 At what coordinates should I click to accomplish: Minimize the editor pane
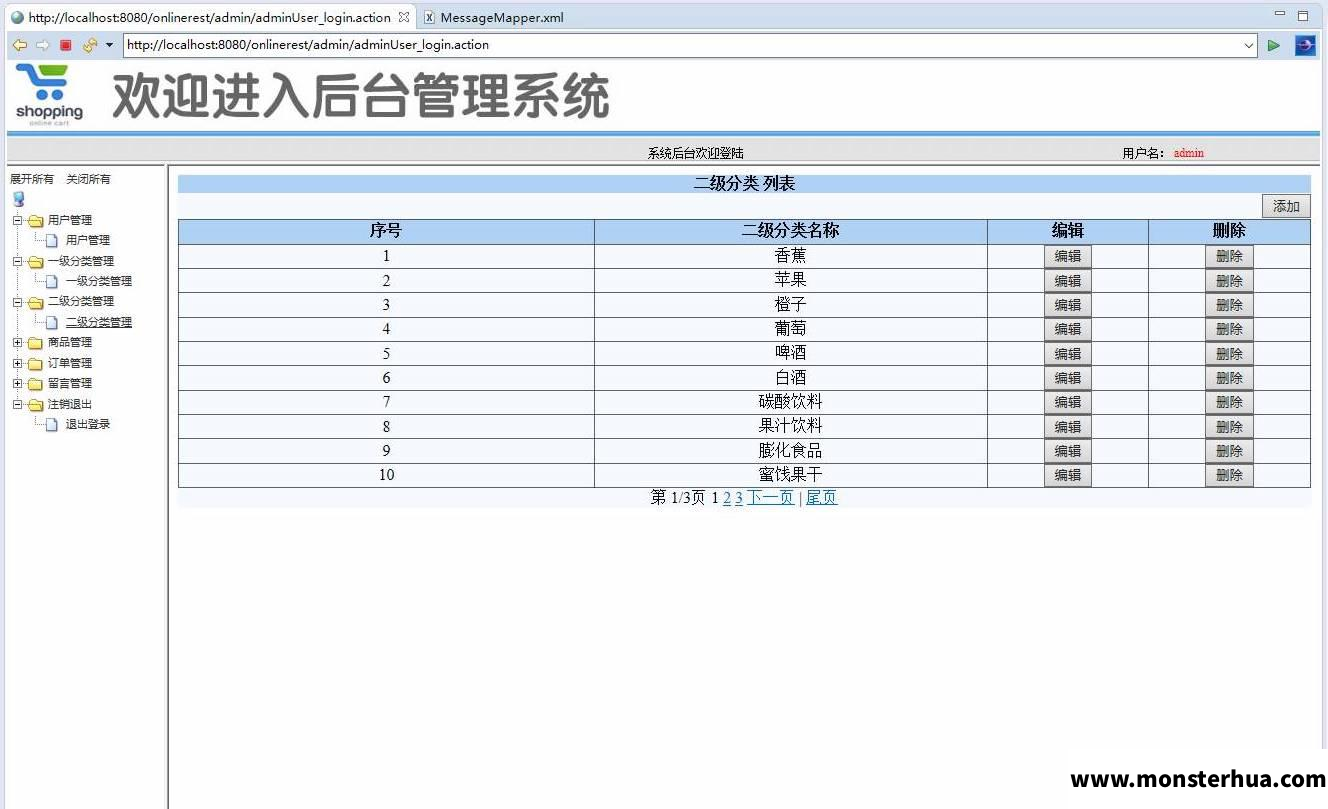coord(1280,15)
